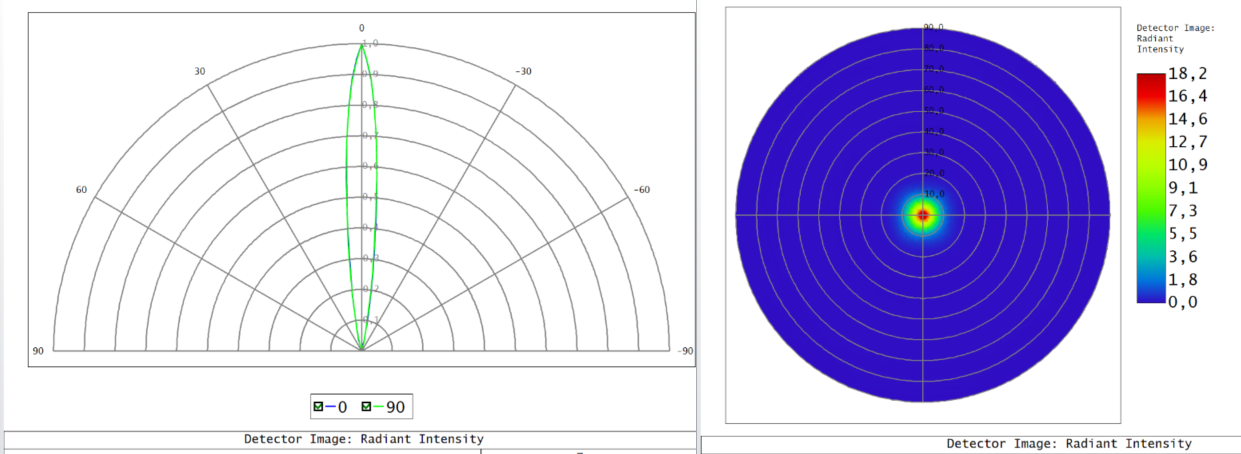Click the 0 degree label atop the polar plot
The width and height of the screenshot is (1241, 454).
362,28
